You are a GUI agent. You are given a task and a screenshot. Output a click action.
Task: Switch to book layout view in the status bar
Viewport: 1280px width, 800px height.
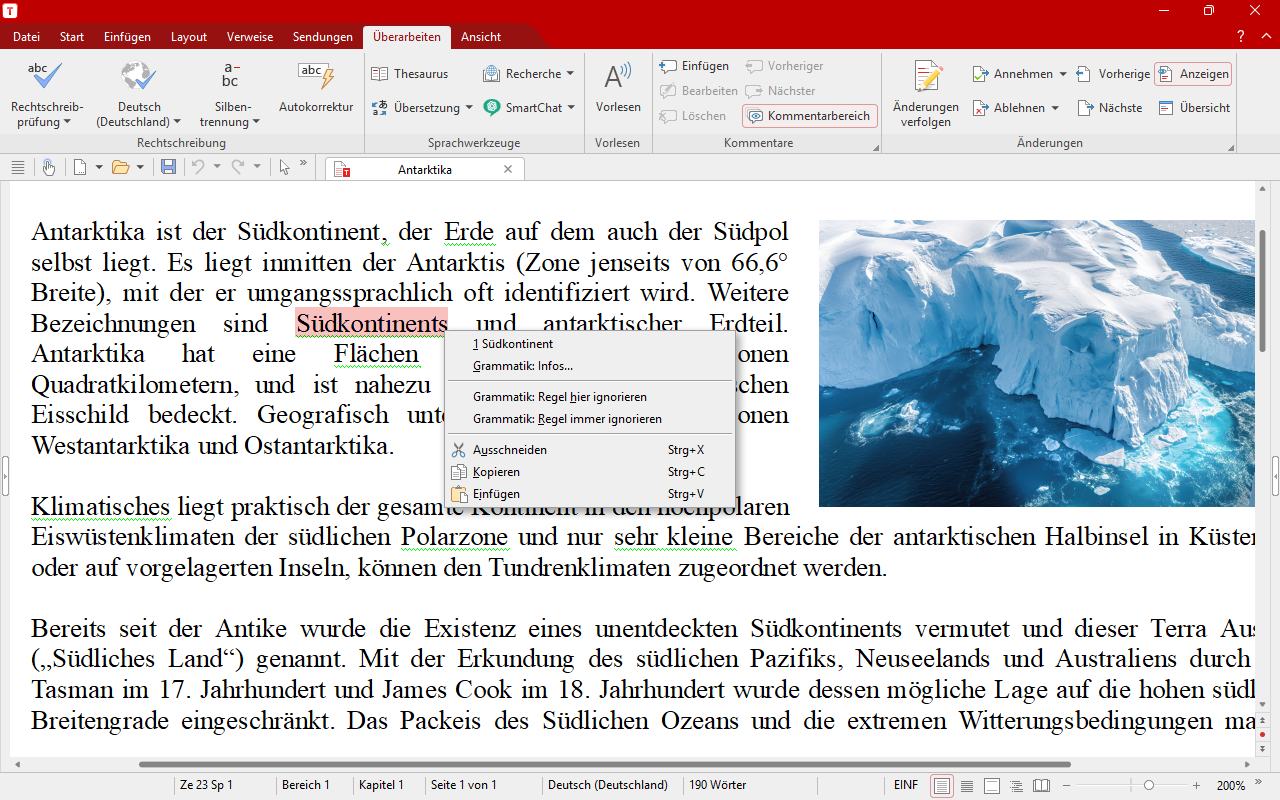coord(1041,785)
